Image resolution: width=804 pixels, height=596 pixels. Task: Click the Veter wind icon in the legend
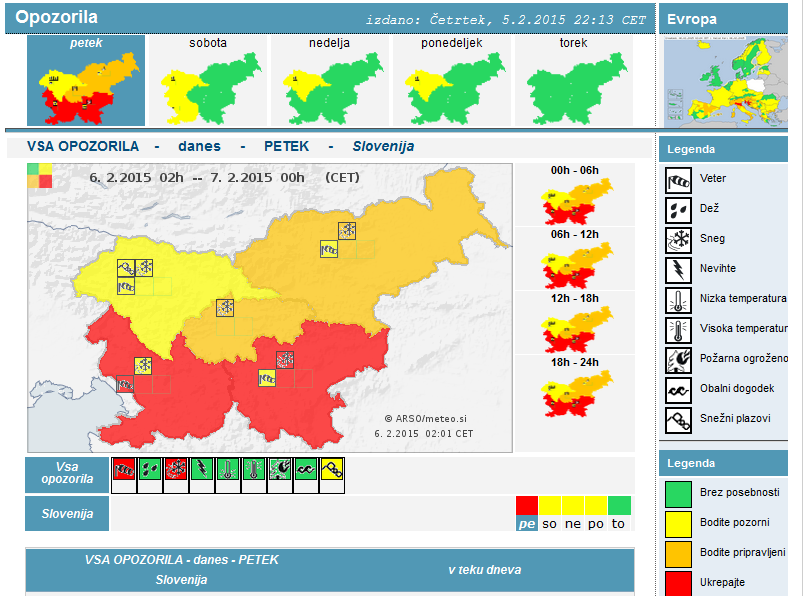pos(678,181)
